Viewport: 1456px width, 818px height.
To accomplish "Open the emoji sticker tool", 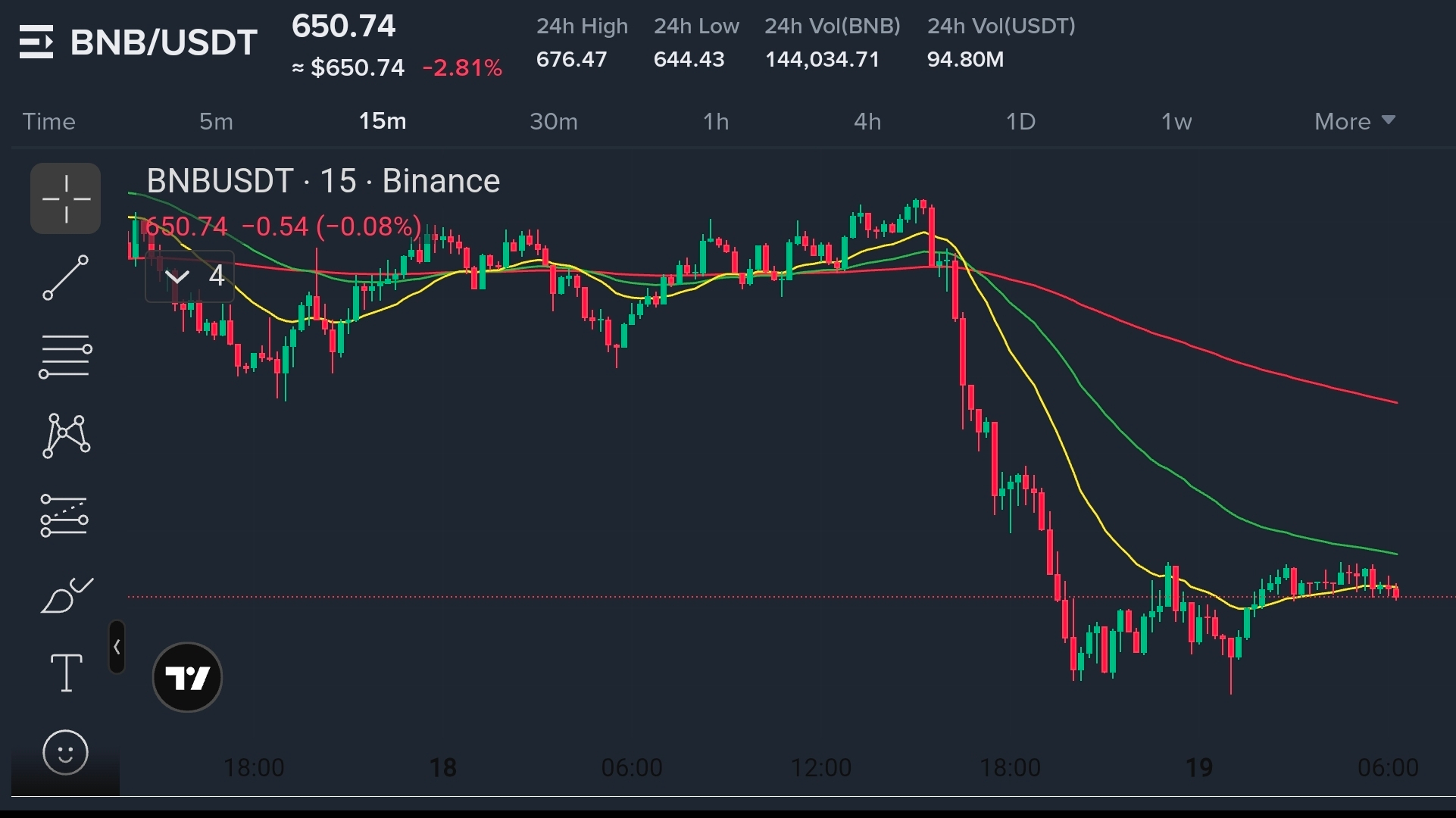I will 66,752.
